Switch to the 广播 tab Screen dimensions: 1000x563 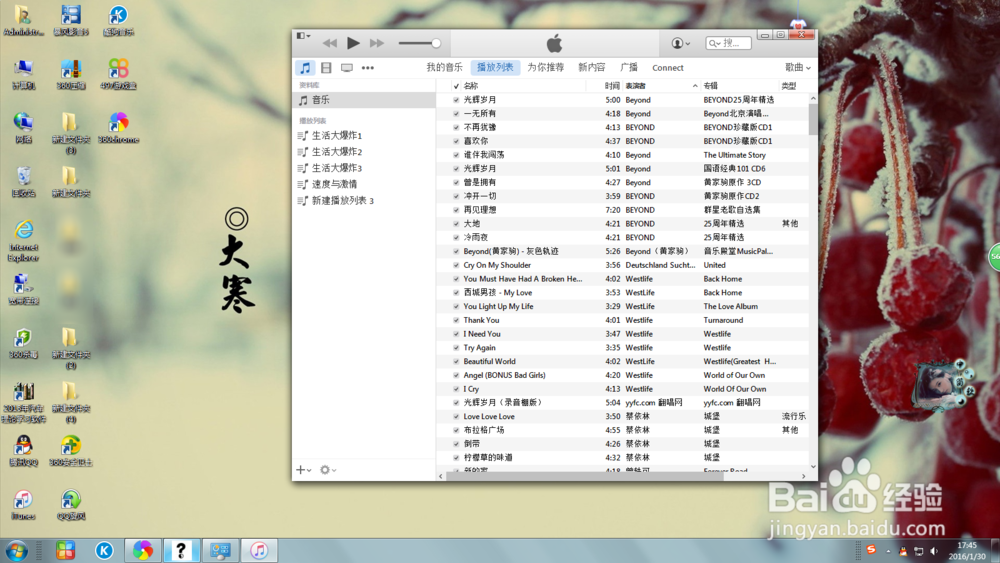coord(629,68)
